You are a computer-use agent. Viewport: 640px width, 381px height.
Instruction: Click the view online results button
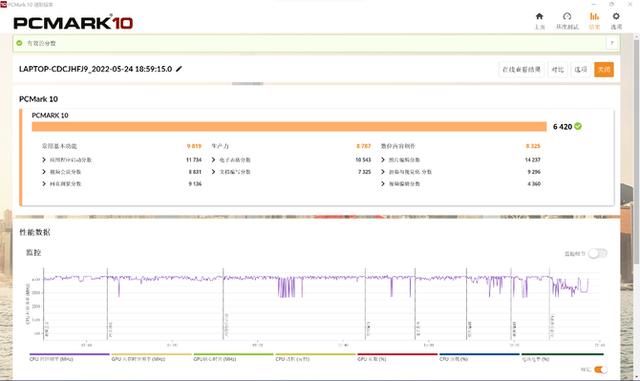click(x=521, y=69)
